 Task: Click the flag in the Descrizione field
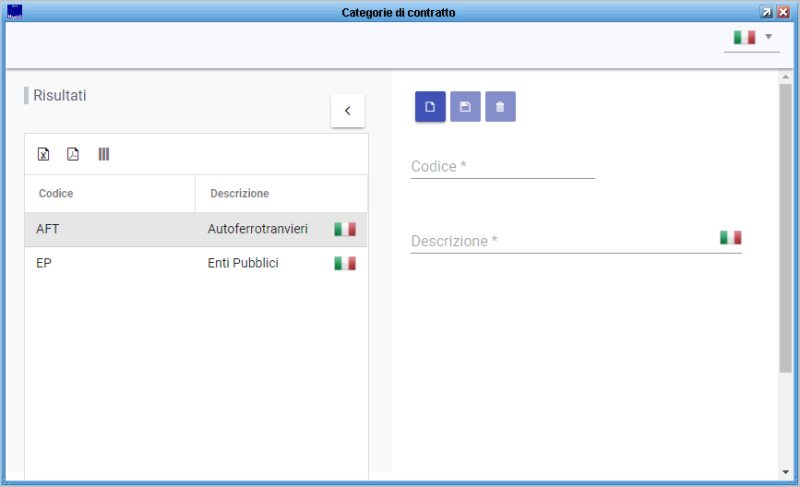pyautogui.click(x=730, y=238)
